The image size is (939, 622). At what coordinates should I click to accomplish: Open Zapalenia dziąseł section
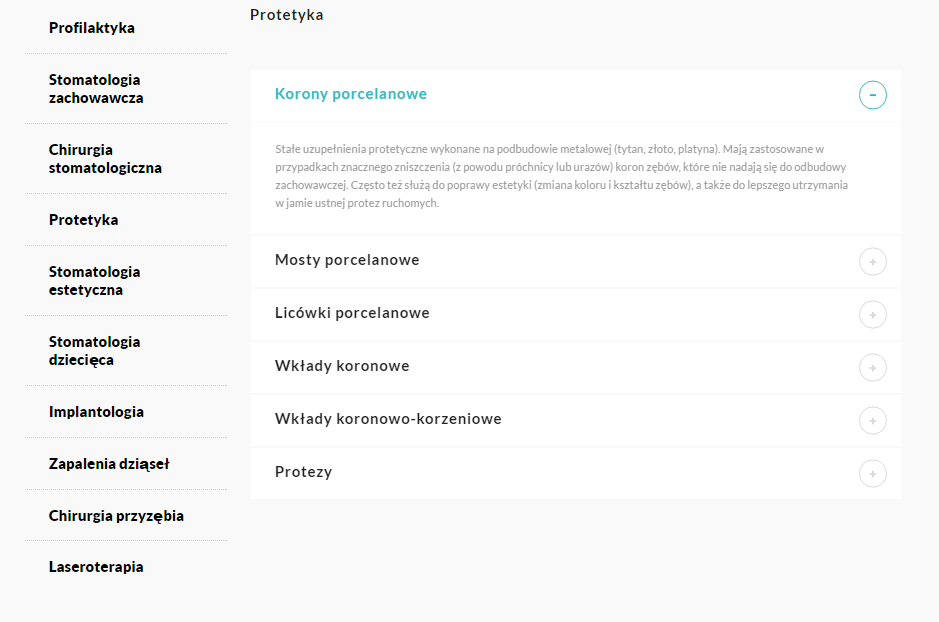[109, 464]
